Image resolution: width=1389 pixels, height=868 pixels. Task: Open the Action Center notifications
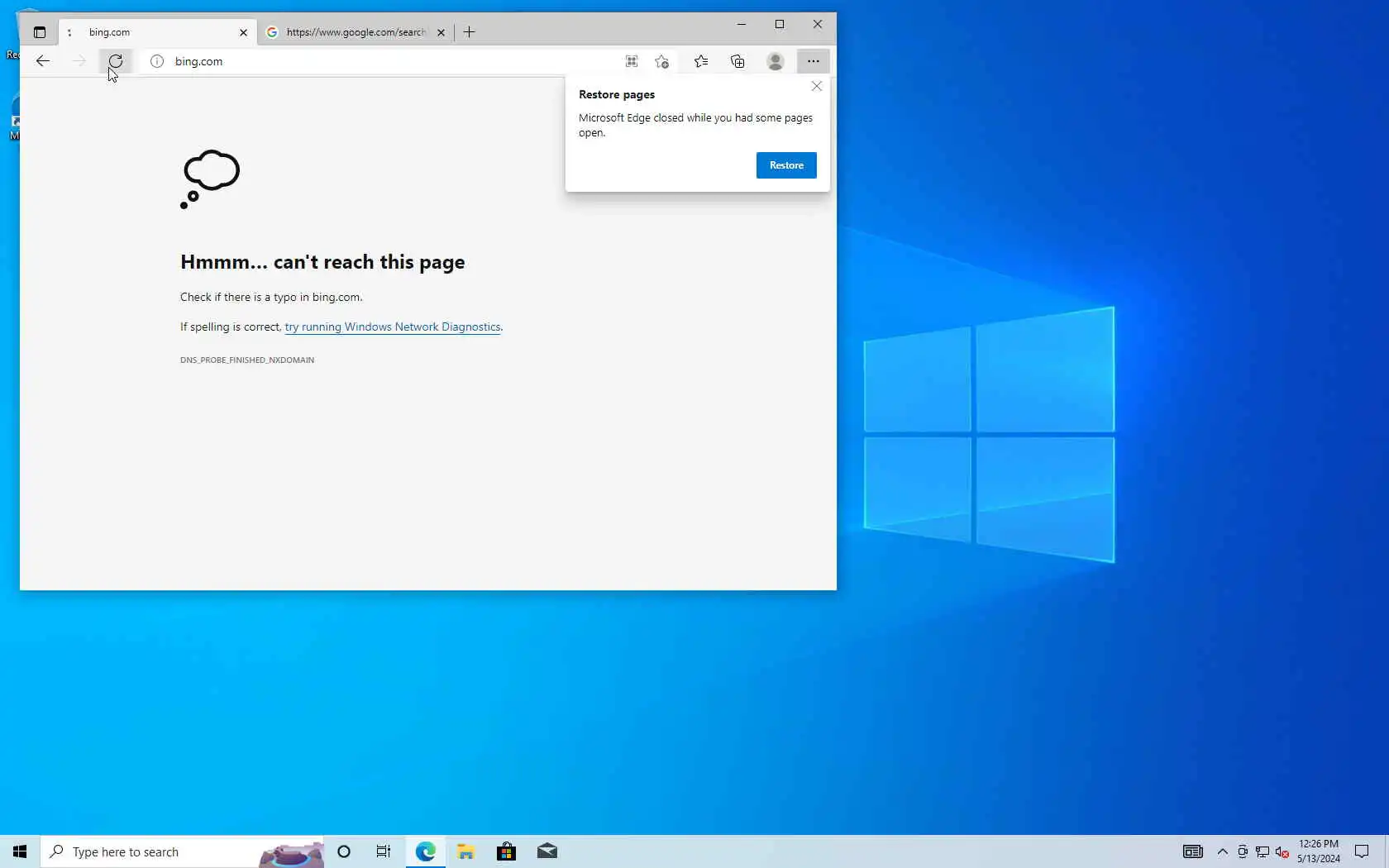pos(1362,851)
